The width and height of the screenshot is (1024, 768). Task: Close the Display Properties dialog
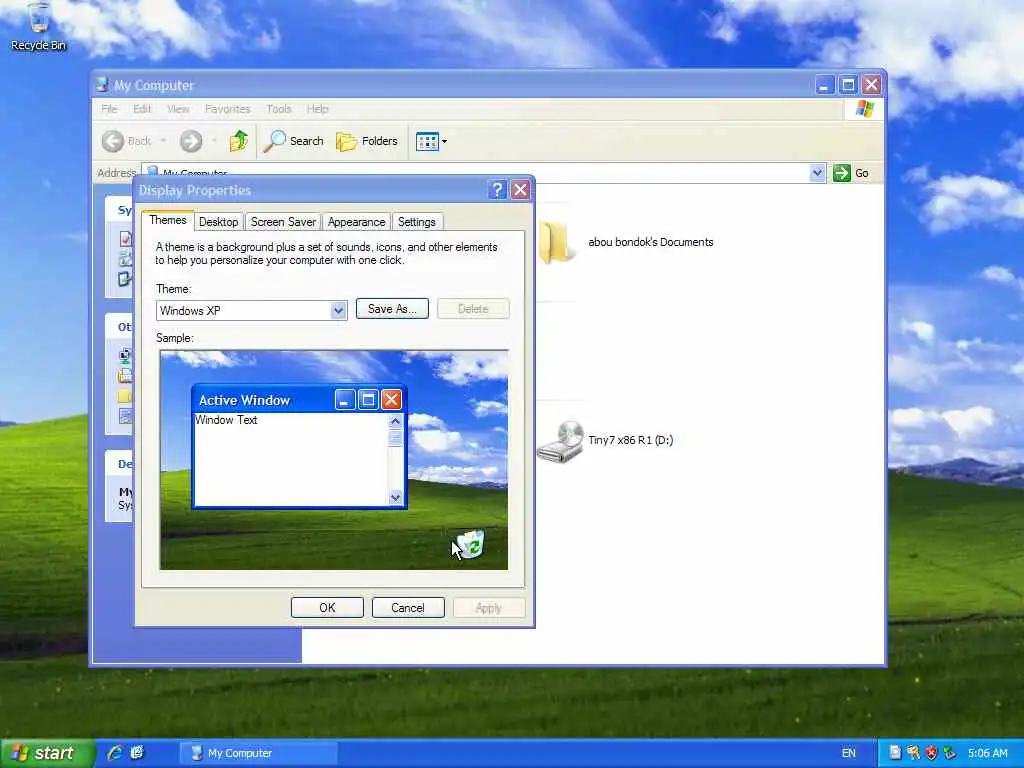520,190
